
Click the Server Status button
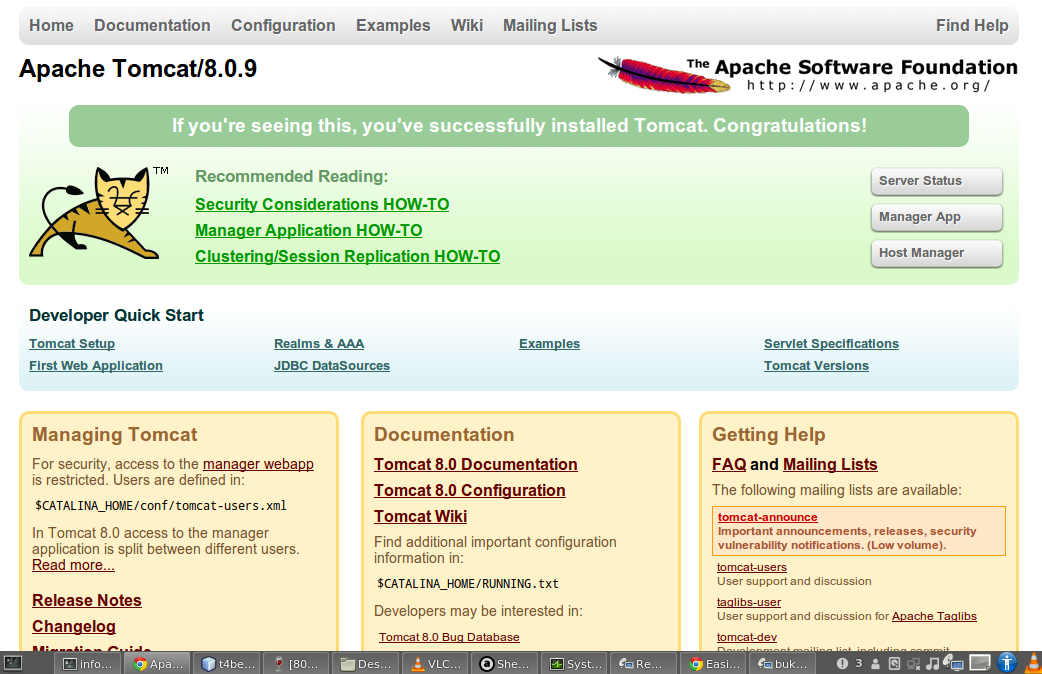(x=936, y=181)
